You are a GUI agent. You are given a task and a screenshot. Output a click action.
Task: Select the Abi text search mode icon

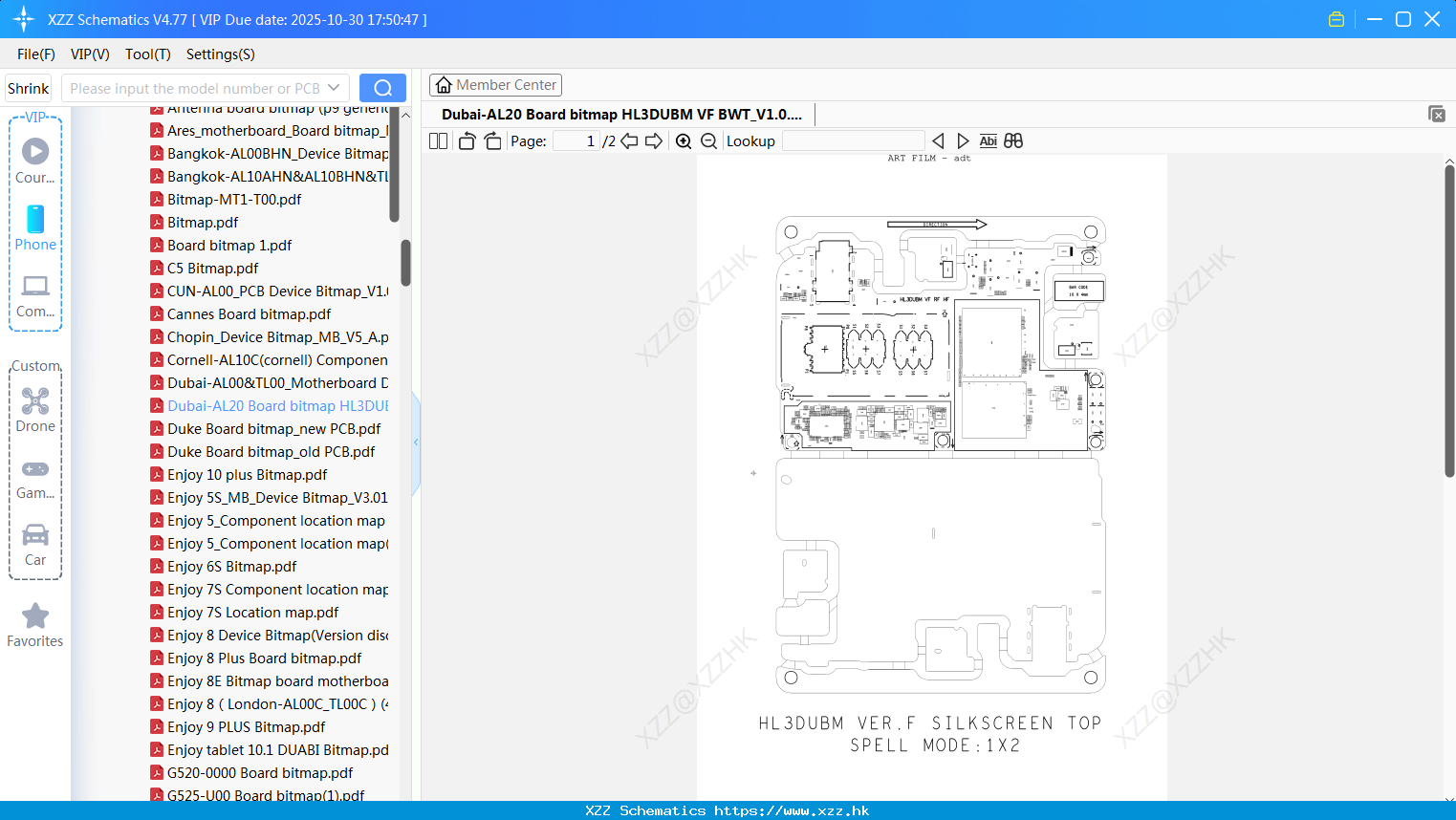click(988, 140)
